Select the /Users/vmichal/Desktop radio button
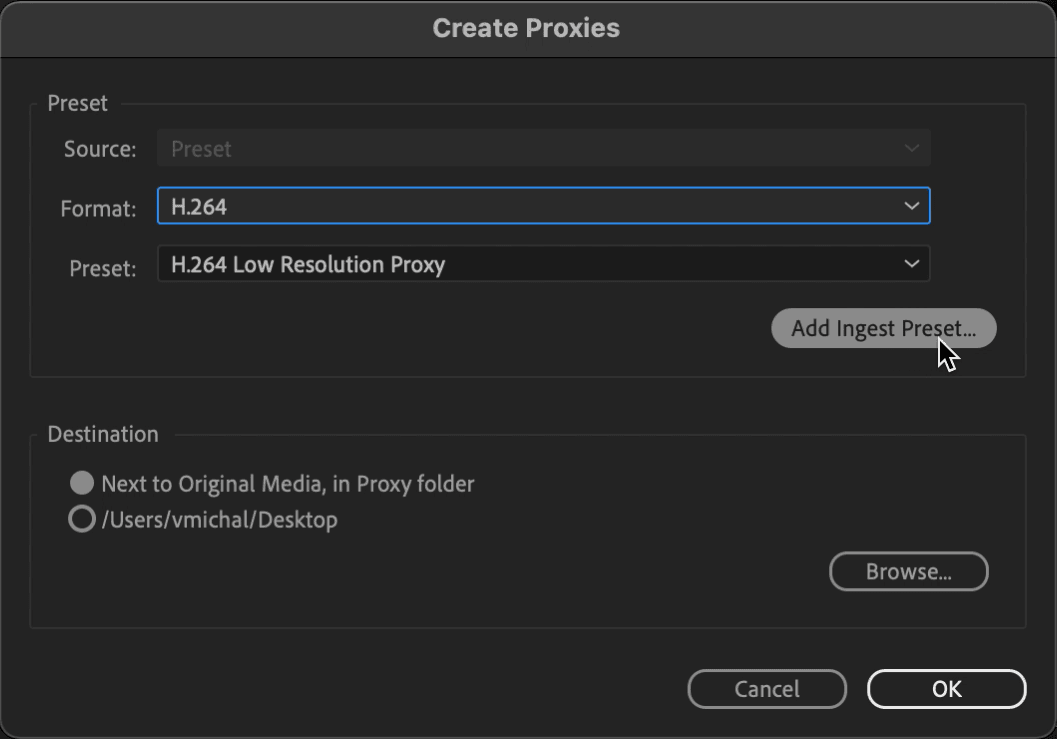1057x739 pixels. pos(82,519)
